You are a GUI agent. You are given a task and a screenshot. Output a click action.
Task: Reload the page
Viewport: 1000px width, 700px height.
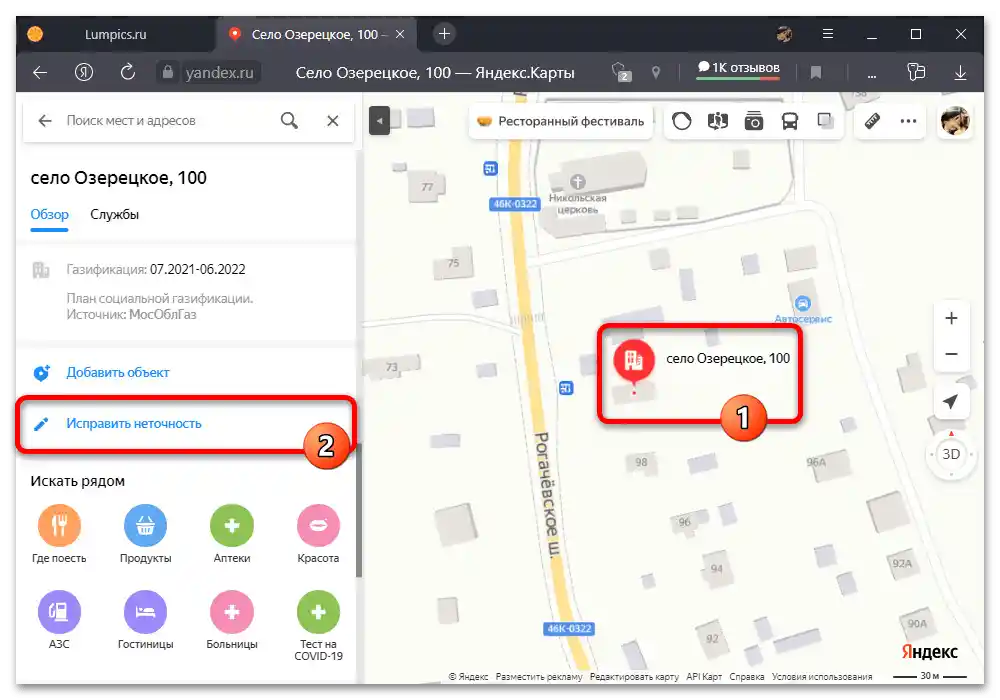click(x=128, y=72)
